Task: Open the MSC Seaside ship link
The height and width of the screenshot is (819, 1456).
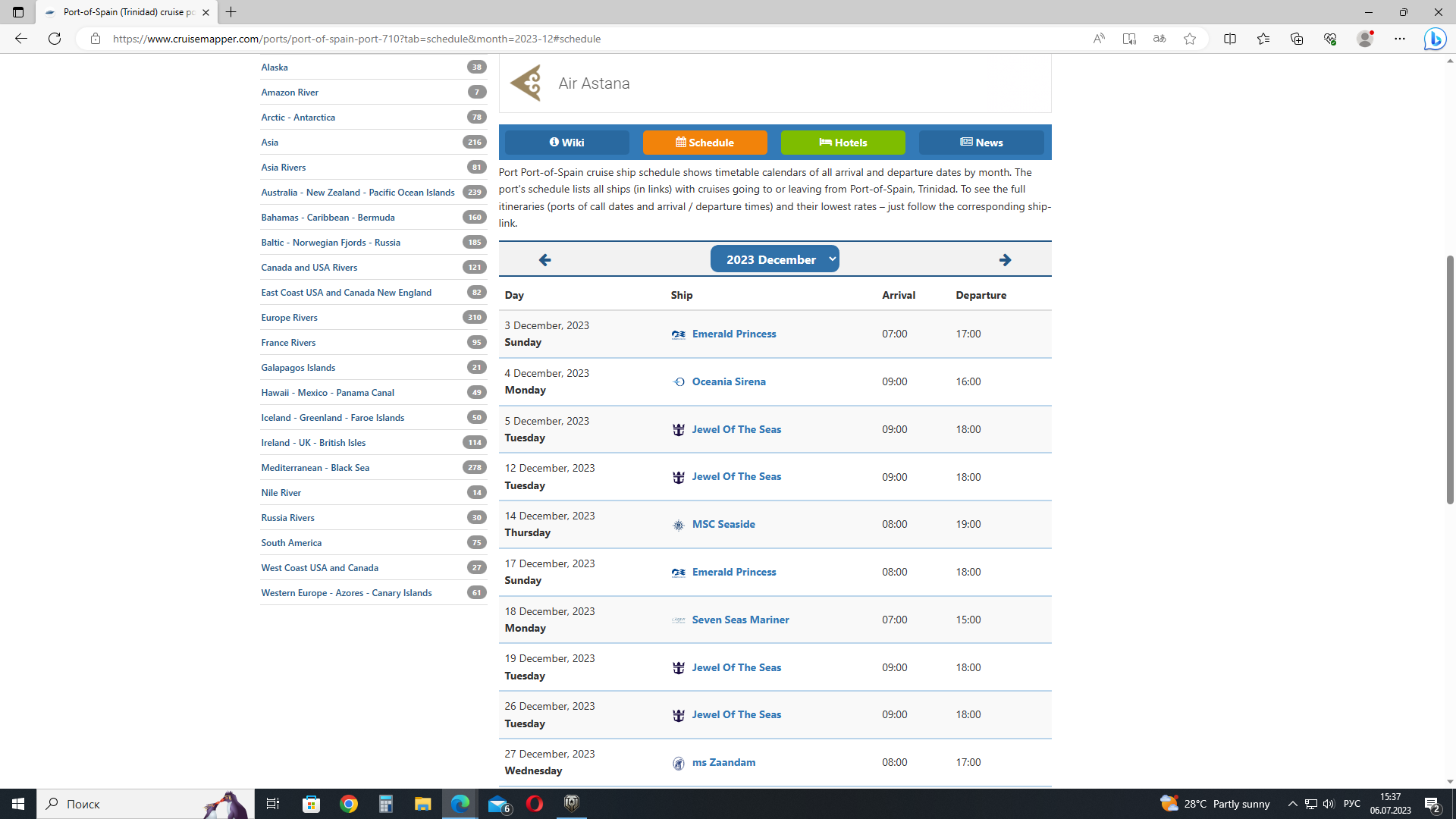Action: (x=723, y=524)
